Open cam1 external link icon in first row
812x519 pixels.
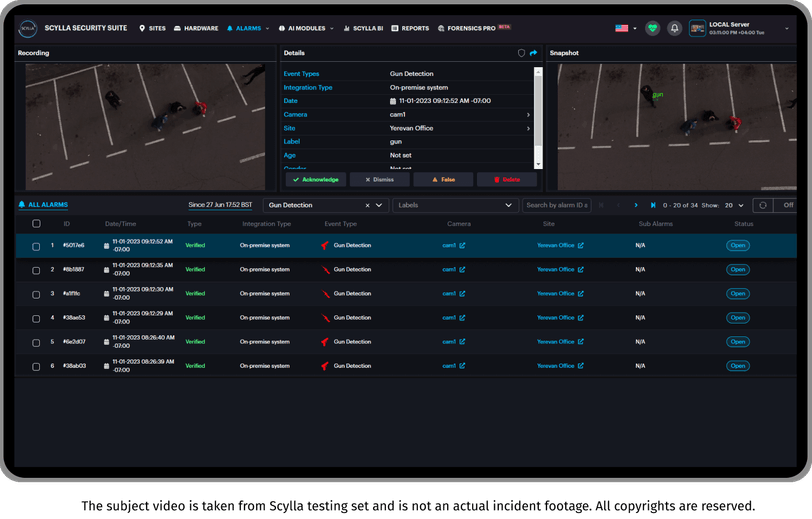462,246
